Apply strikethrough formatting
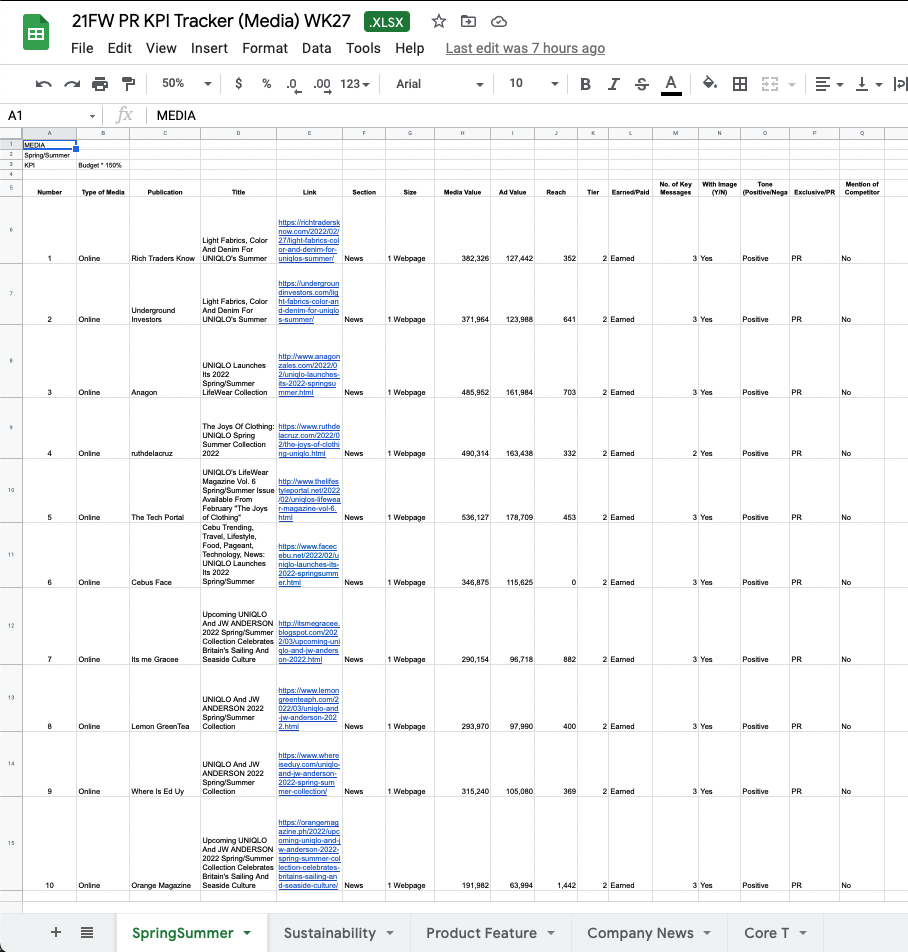The width and height of the screenshot is (908, 952). click(642, 84)
